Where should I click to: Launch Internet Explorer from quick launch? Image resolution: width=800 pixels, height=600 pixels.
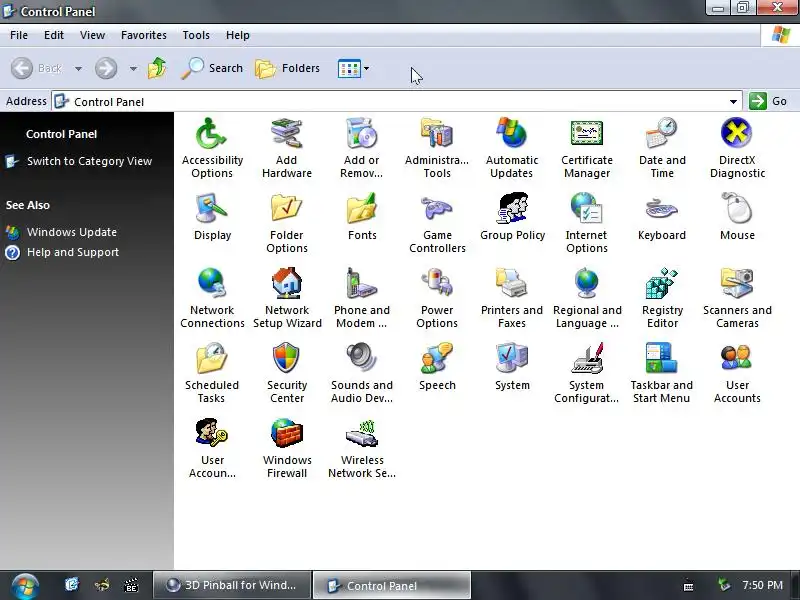click(x=72, y=584)
